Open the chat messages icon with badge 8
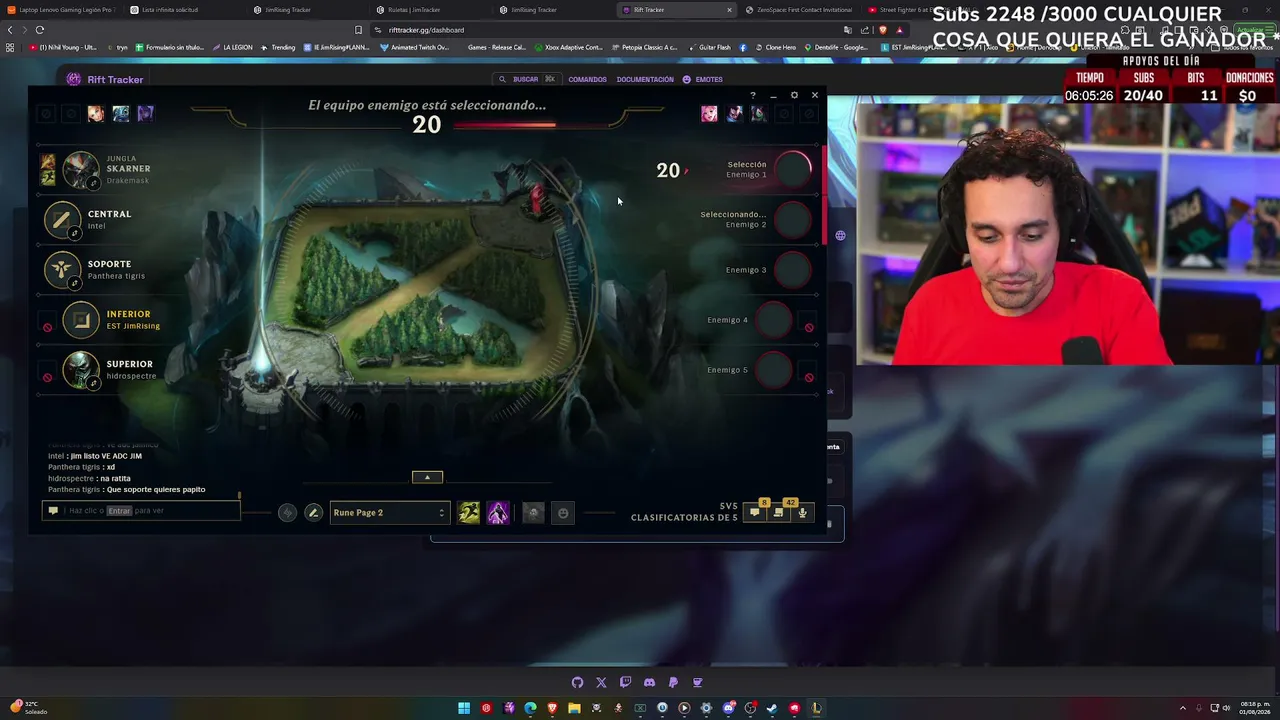 (x=756, y=512)
